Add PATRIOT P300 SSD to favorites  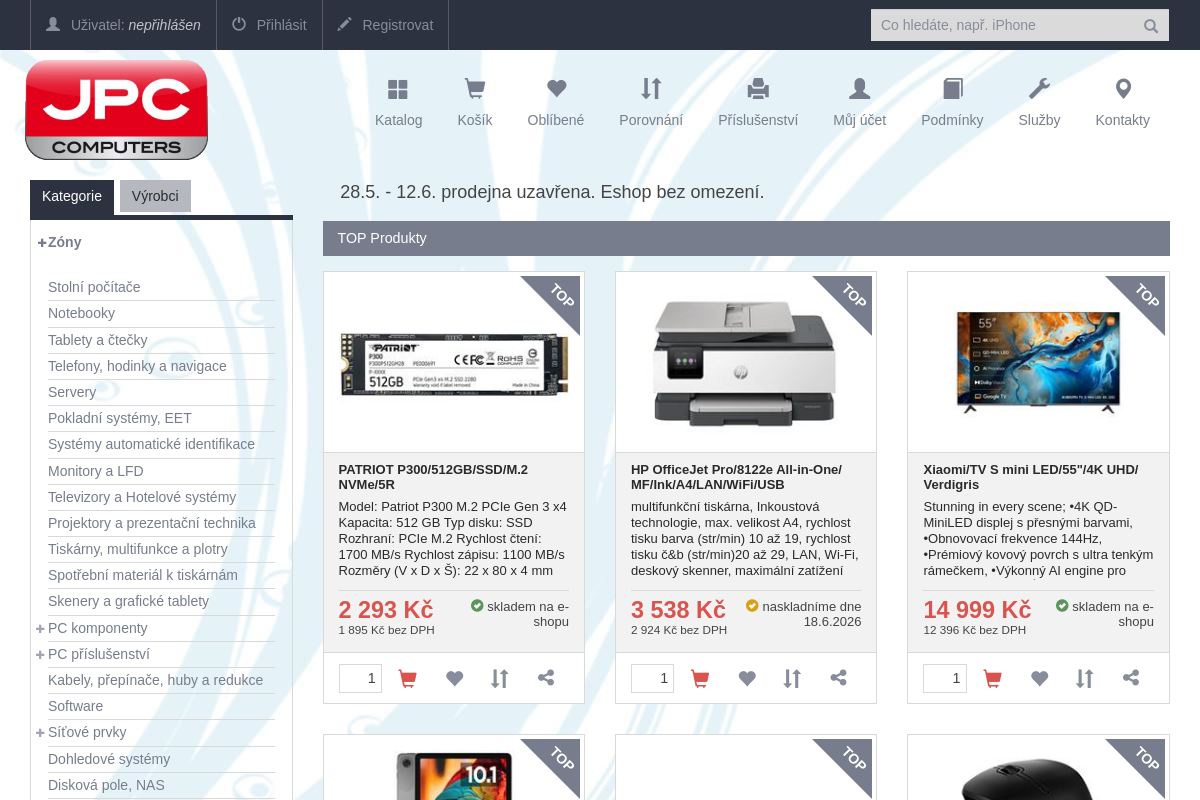454,678
